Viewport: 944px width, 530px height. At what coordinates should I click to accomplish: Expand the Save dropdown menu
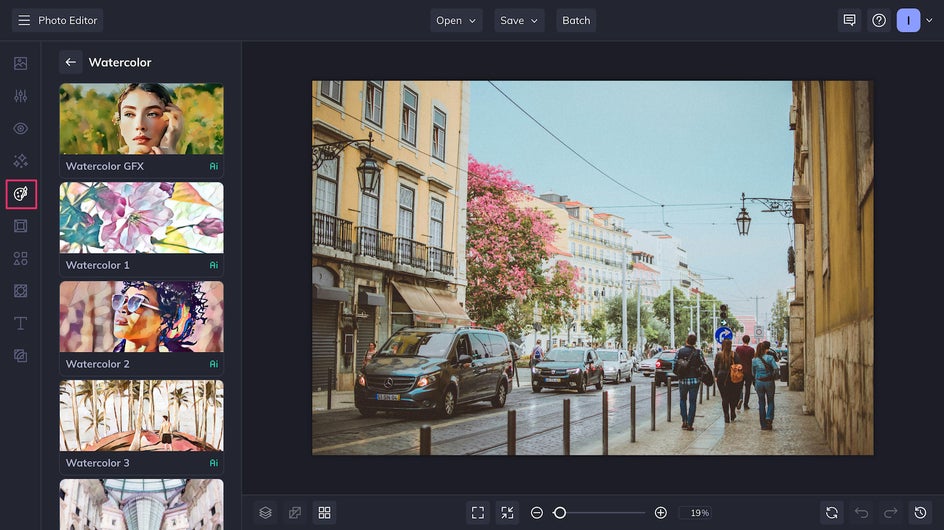519,20
